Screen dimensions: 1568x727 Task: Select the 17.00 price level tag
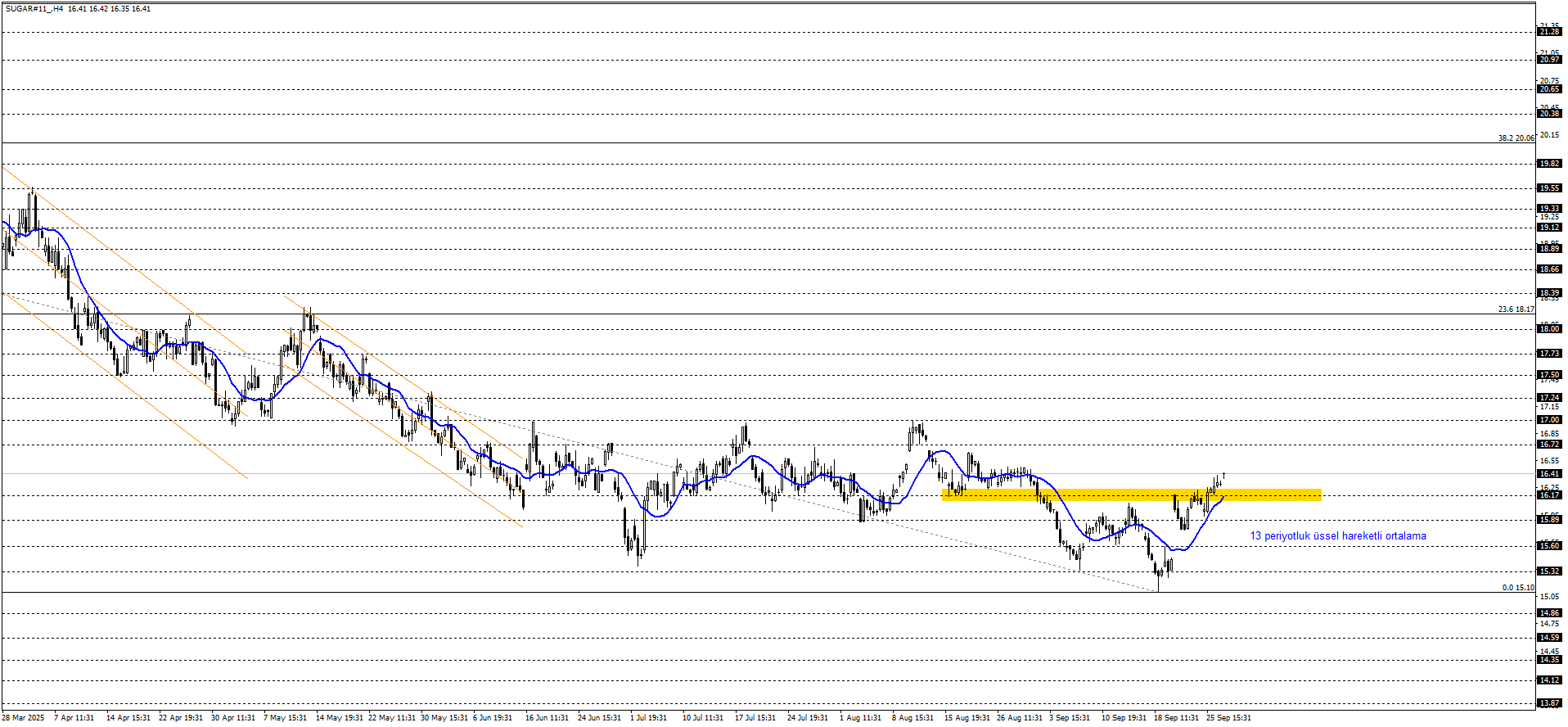pos(1549,420)
